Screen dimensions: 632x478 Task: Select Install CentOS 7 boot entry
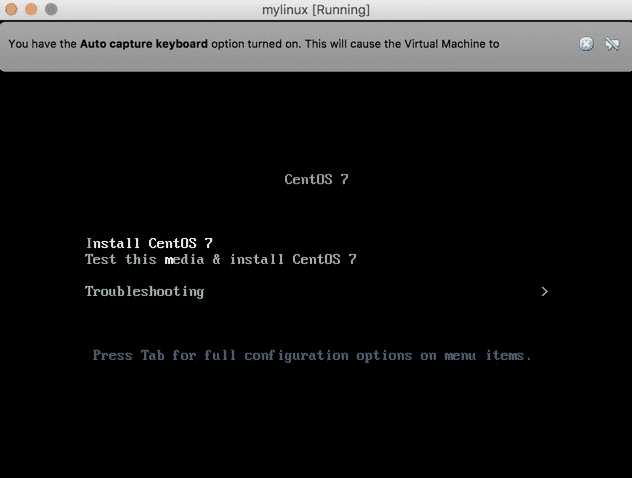[x=149, y=243]
